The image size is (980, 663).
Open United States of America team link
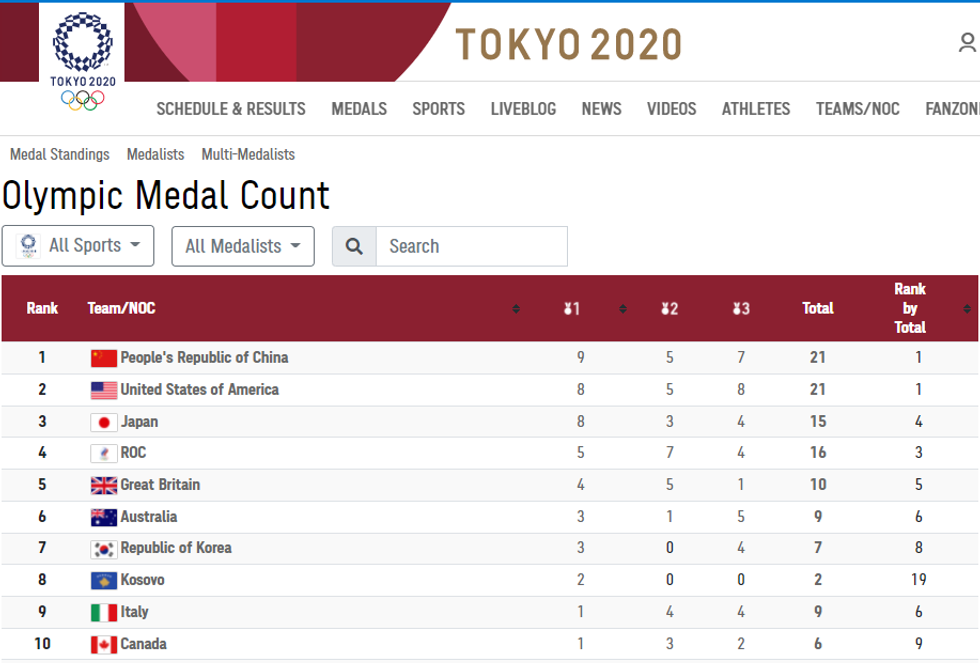[199, 390]
